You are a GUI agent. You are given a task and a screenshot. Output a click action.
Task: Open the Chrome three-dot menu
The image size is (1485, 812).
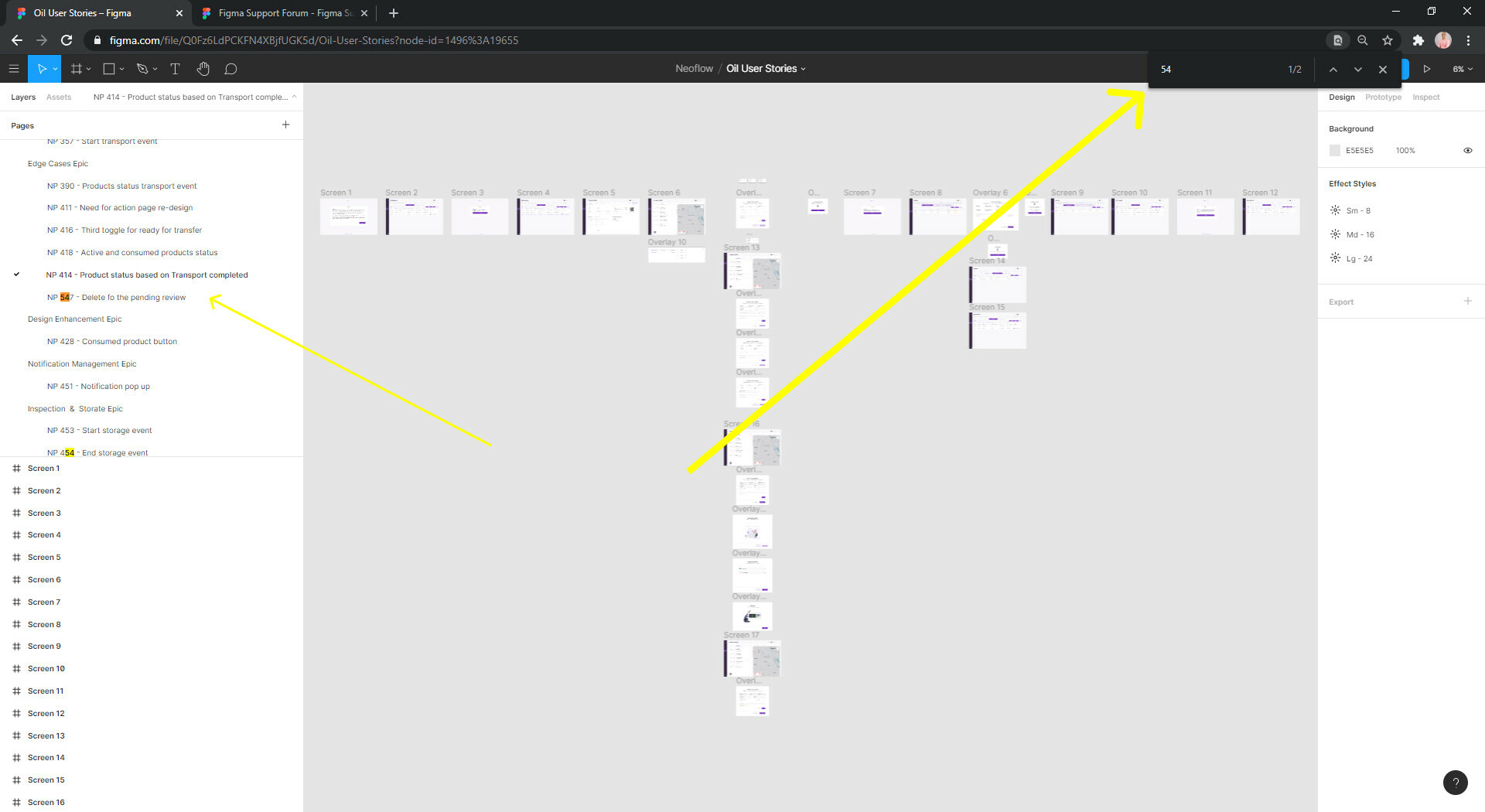tap(1468, 40)
